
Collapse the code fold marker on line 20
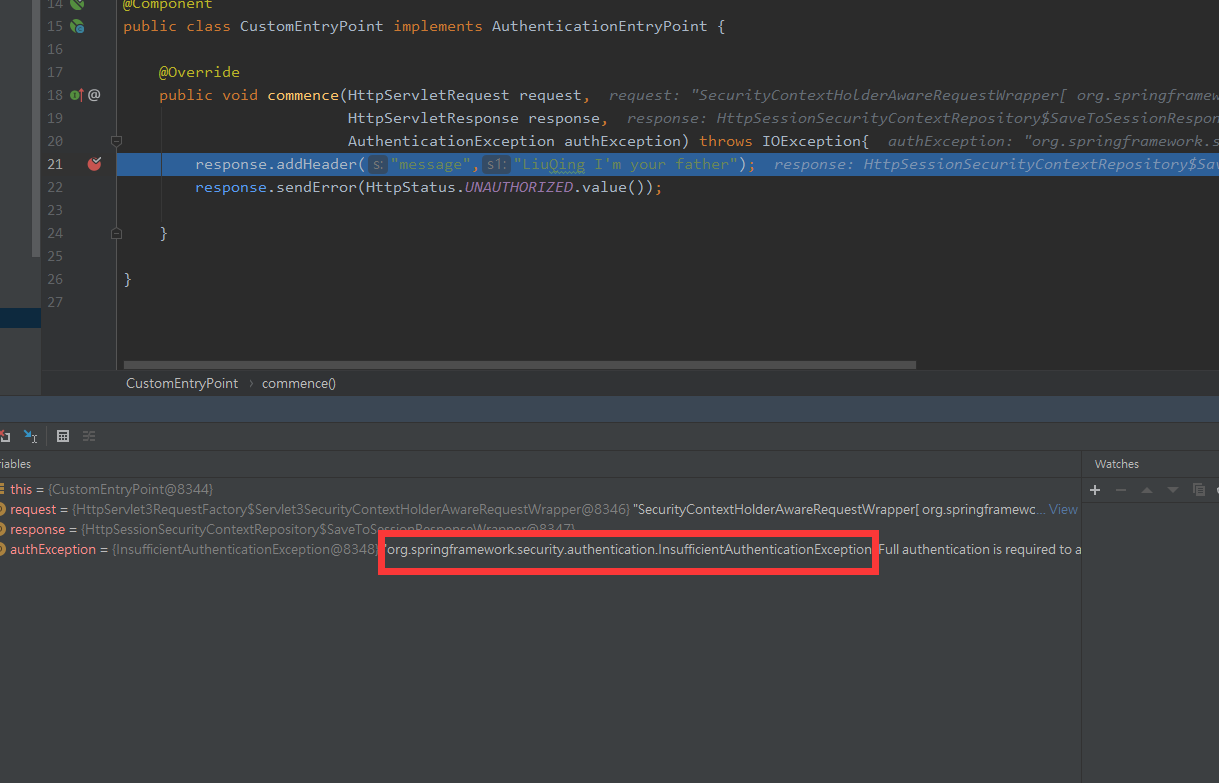pyautogui.click(x=116, y=141)
